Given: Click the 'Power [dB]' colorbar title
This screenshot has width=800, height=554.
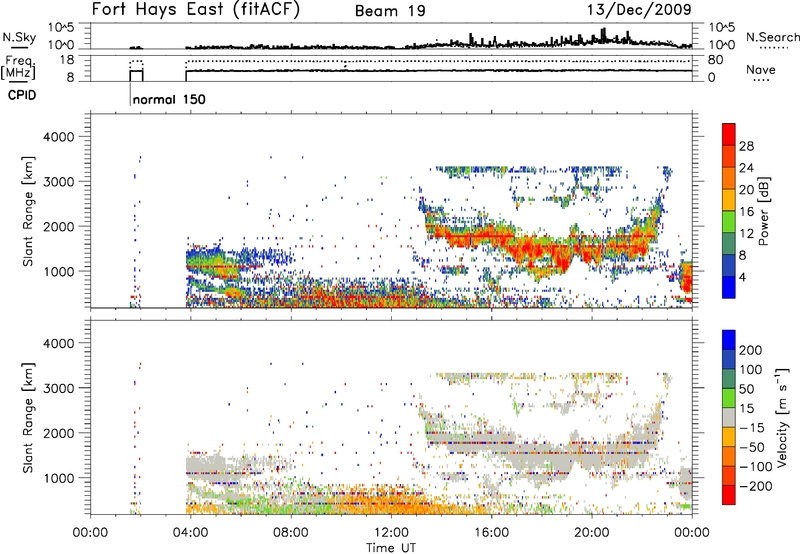Looking at the screenshot, I should point(764,211).
